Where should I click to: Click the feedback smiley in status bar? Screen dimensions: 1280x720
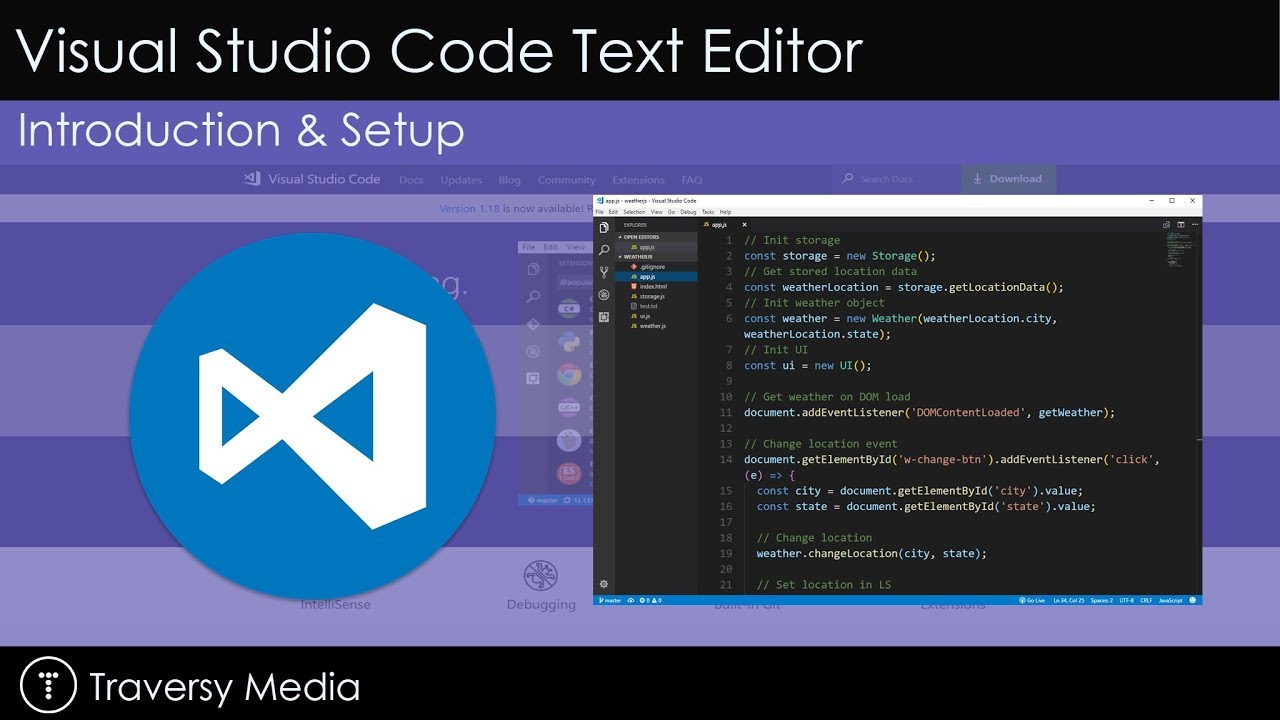coord(1193,600)
